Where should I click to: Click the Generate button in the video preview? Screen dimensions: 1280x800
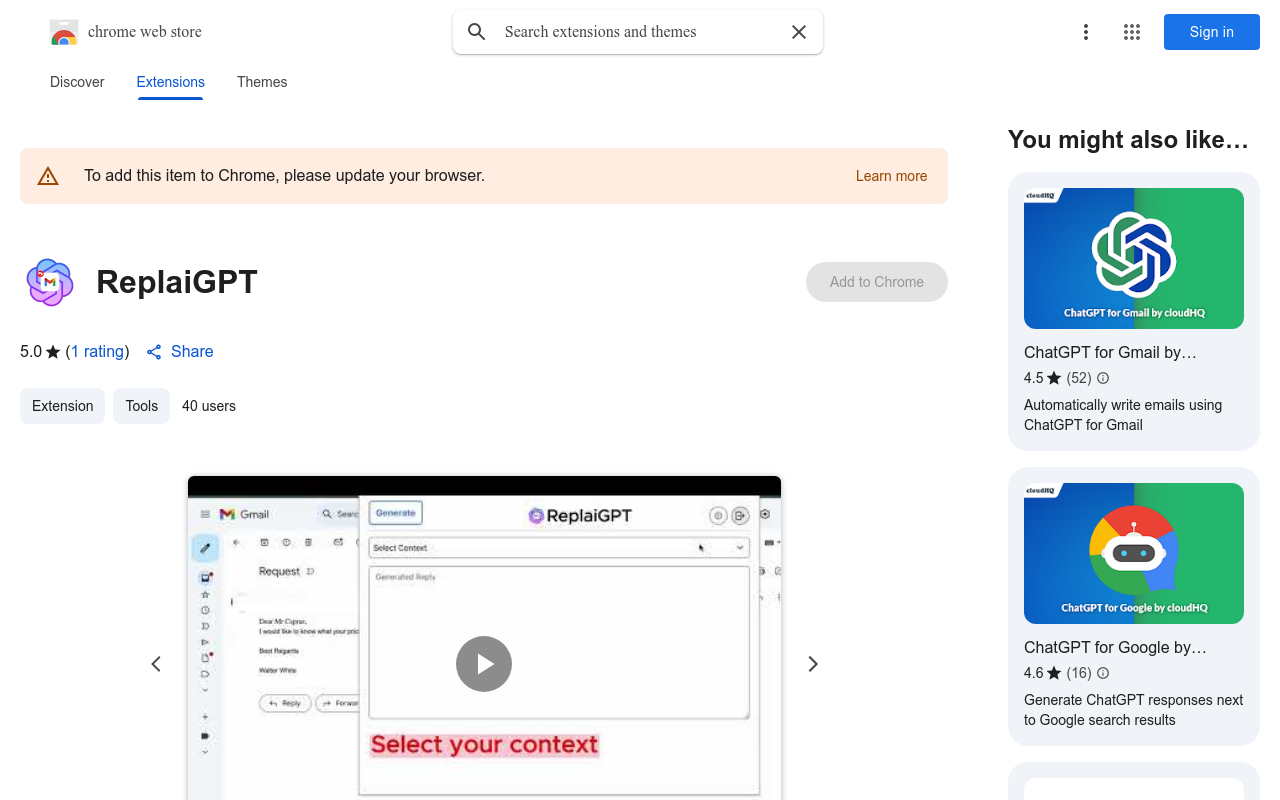tap(396, 513)
